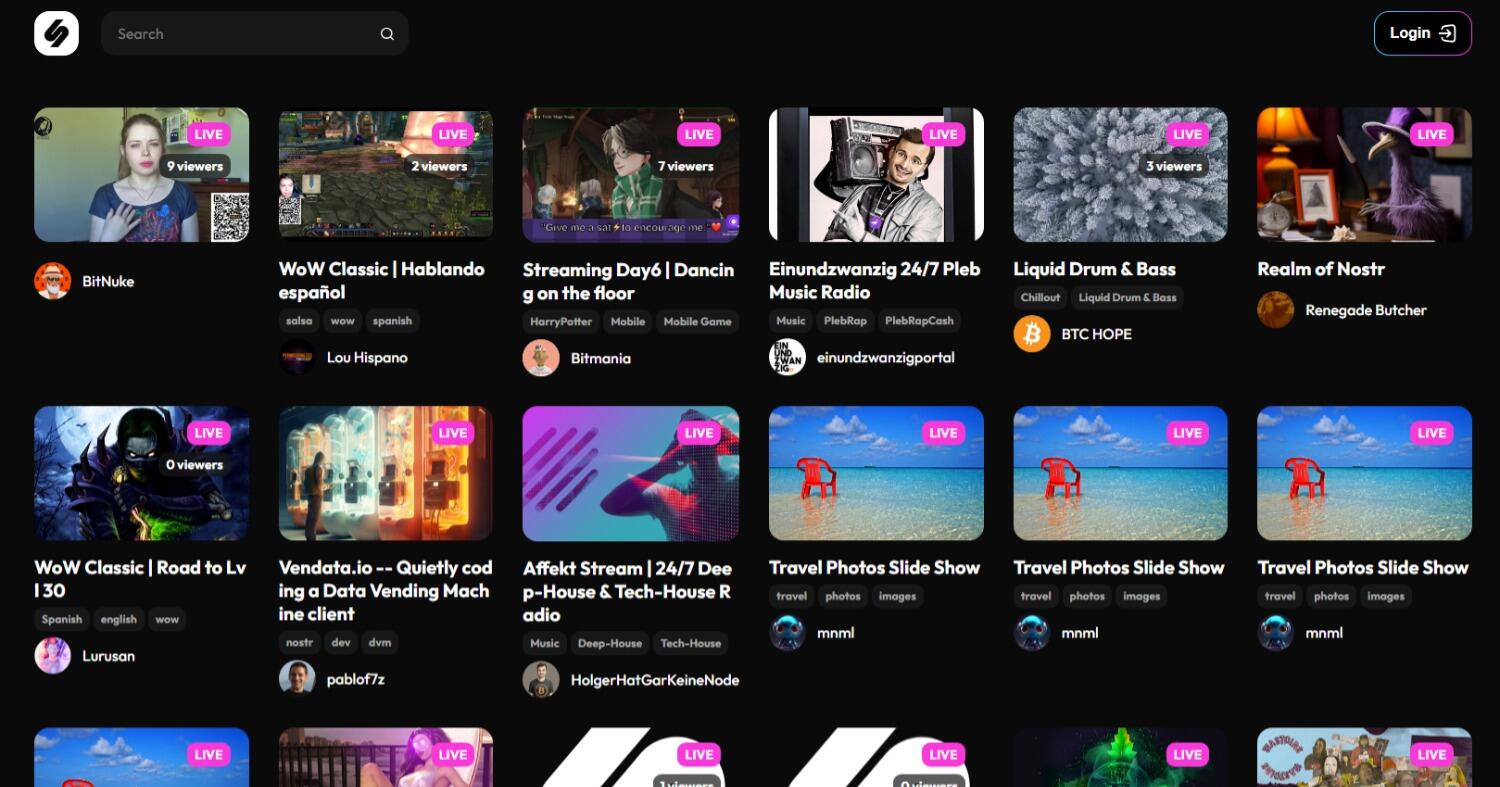The height and width of the screenshot is (787, 1500).
Task: Open the Streaming Day6 stream thumbnail
Action: [x=631, y=175]
